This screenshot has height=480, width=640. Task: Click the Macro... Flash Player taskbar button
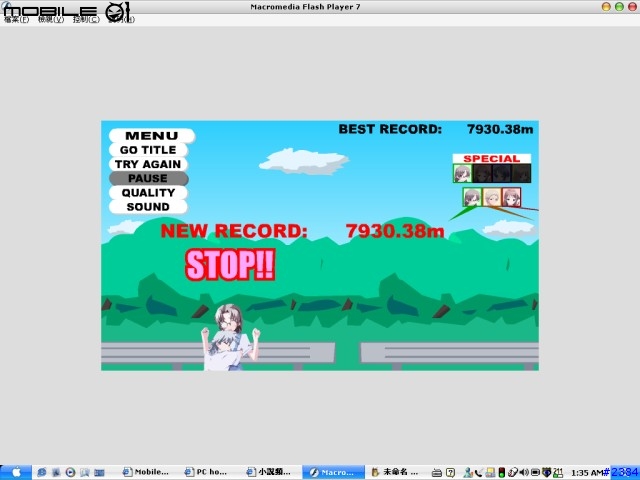333,472
